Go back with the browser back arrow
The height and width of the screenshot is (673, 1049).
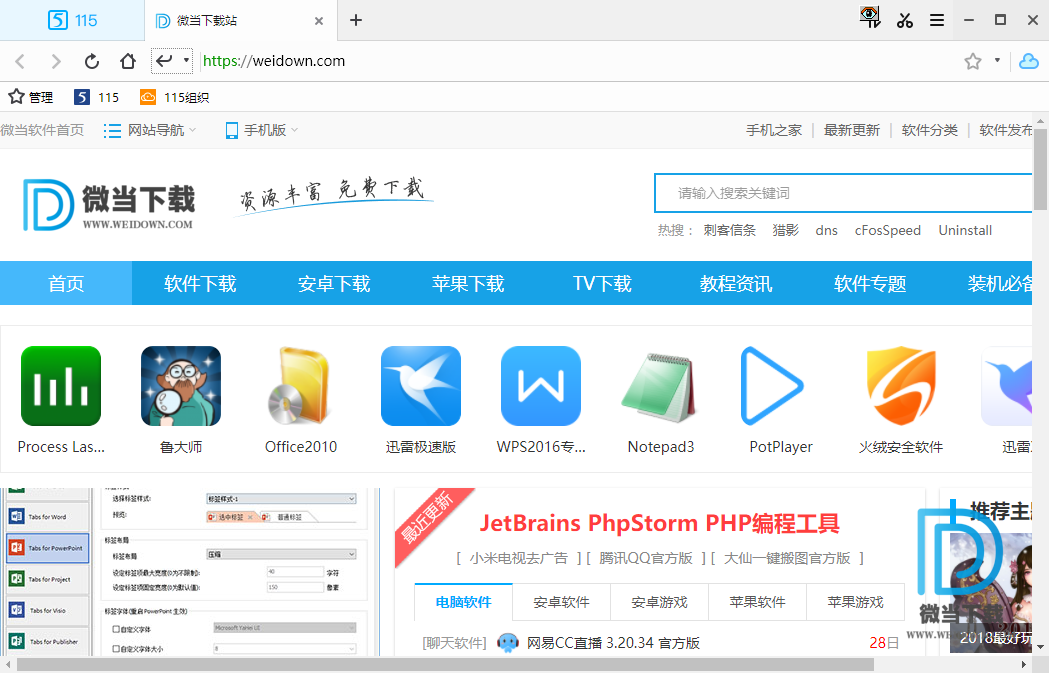(x=20, y=62)
